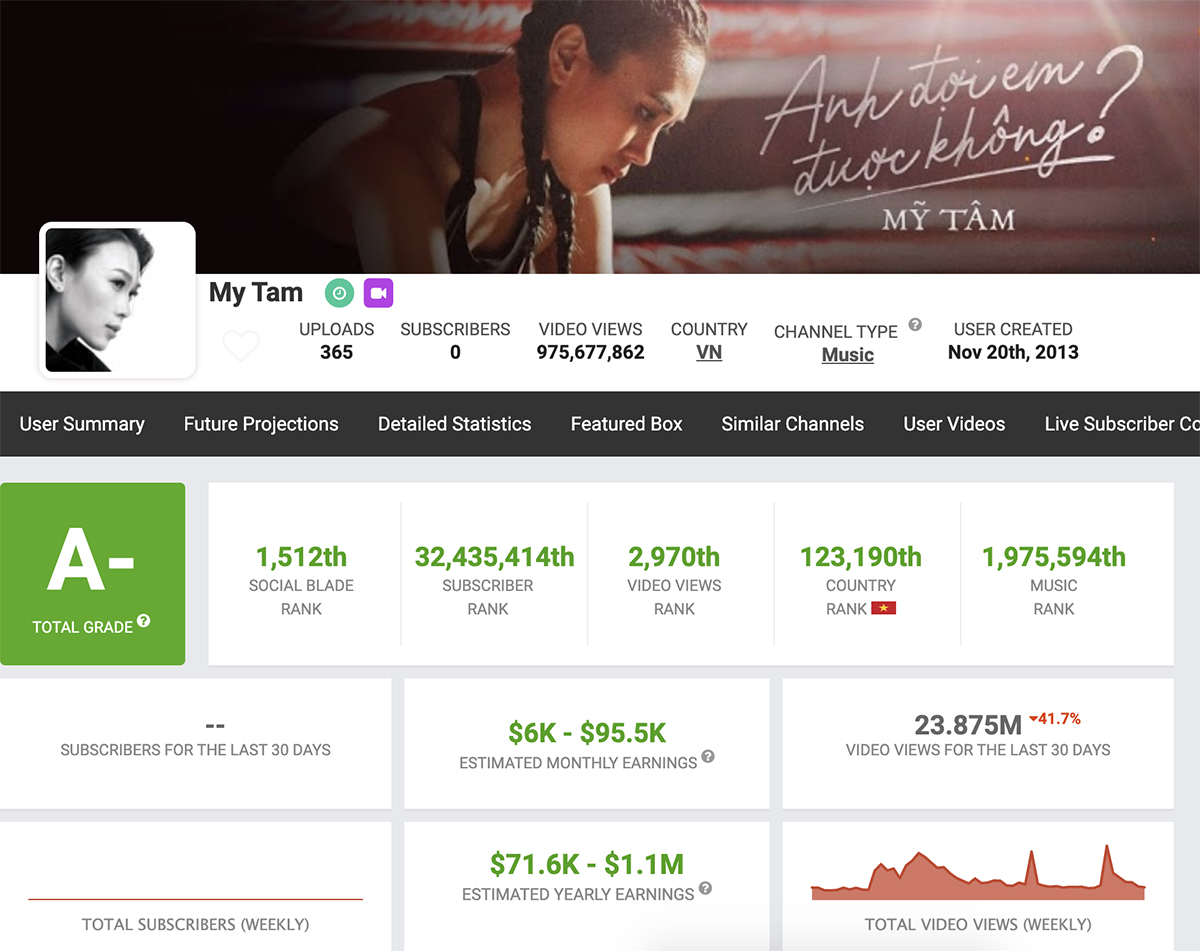The image size is (1200, 951).
Task: Click the Music channel type link
Action: pos(847,355)
